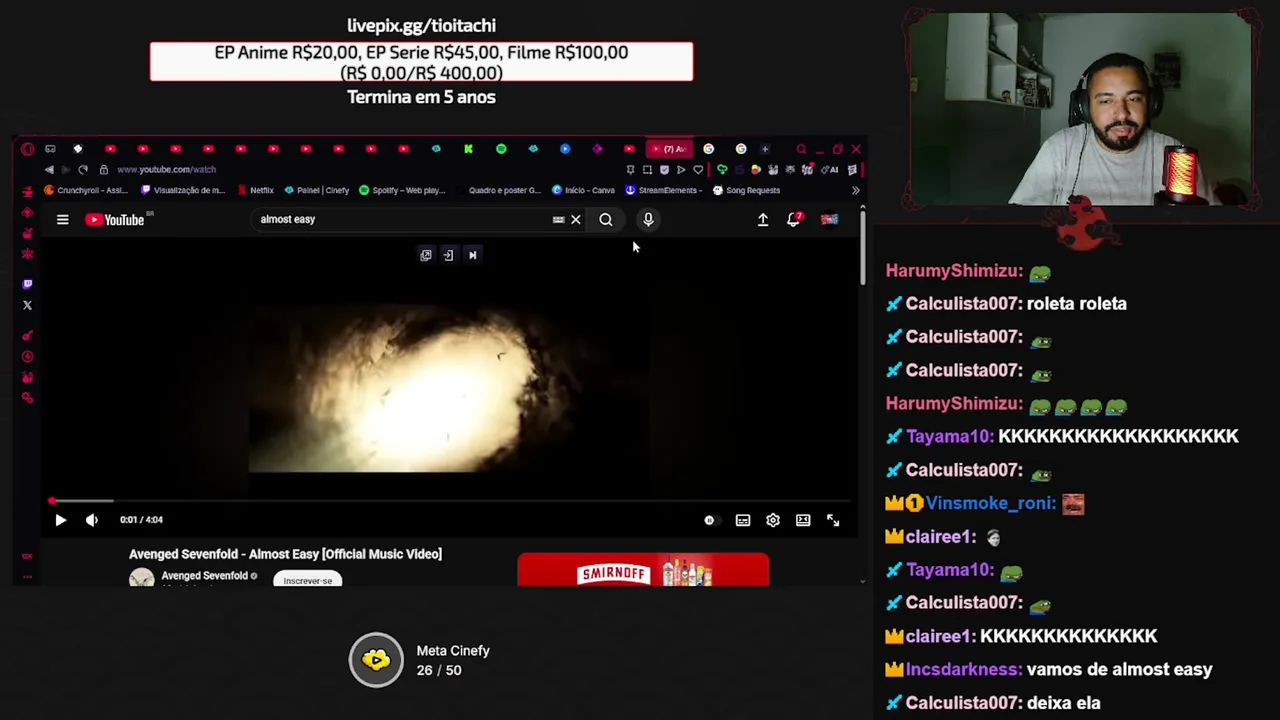Open the Início - Canva bookmark

[x=583, y=190]
